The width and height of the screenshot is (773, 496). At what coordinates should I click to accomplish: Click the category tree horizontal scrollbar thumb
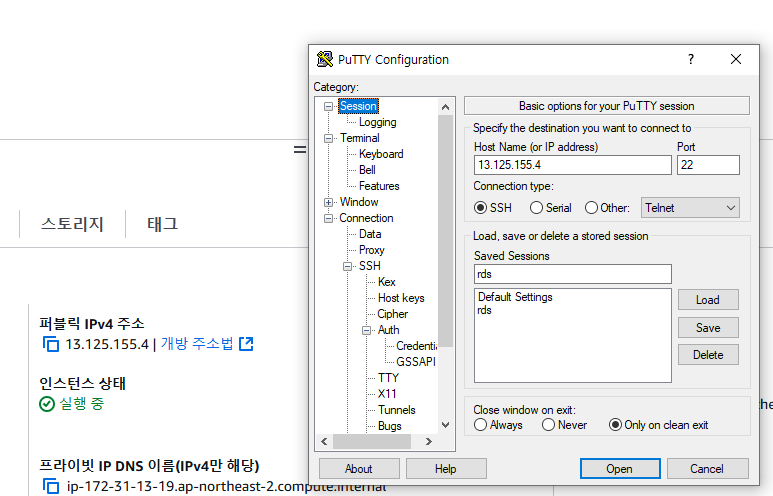click(x=372, y=441)
